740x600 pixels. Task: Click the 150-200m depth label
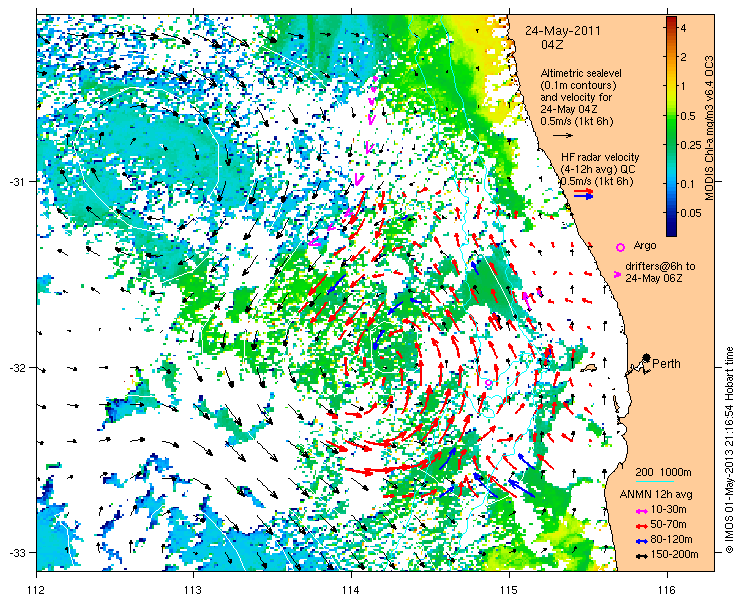[x=674, y=555]
